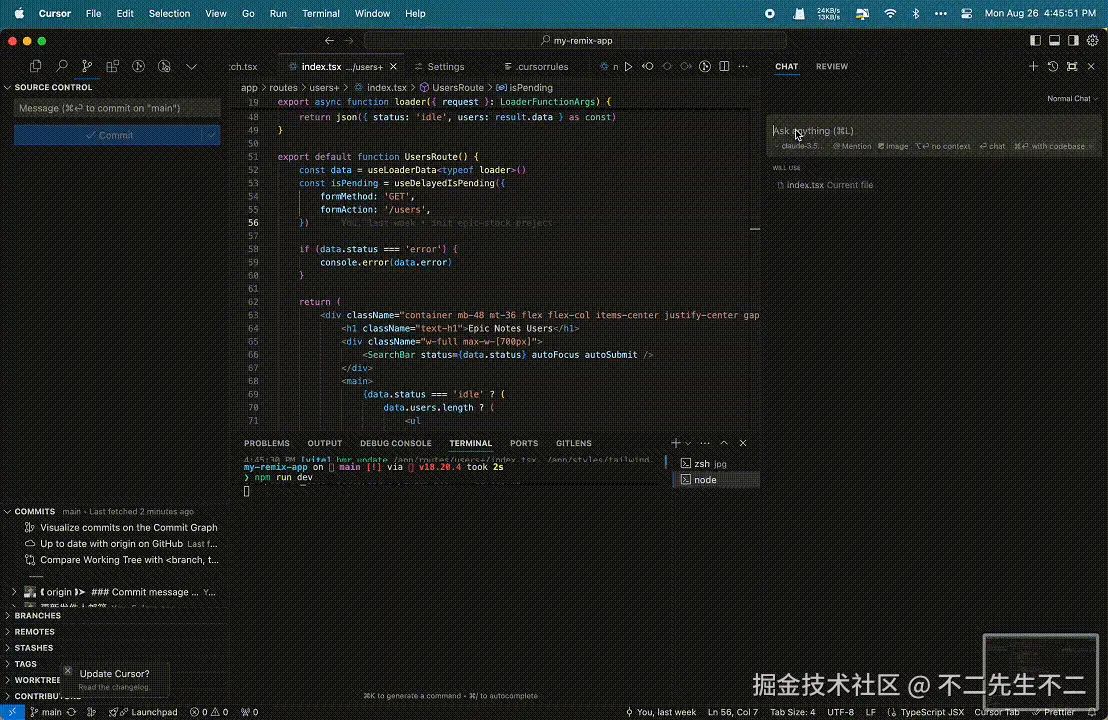Open the PROBLEMS panel tab

[266, 444]
